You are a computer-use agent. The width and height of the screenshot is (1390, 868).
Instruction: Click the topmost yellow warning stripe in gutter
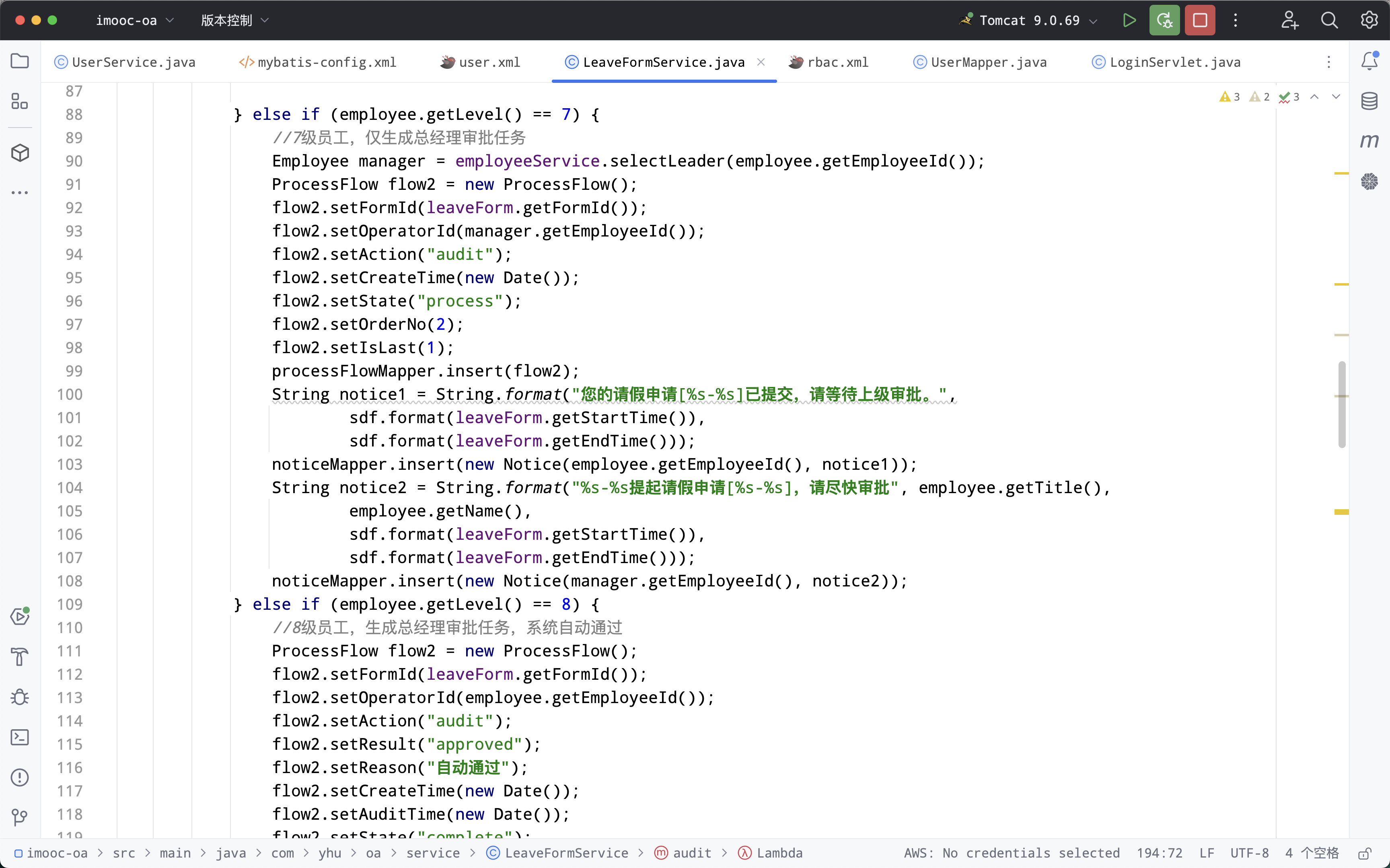(x=1341, y=173)
